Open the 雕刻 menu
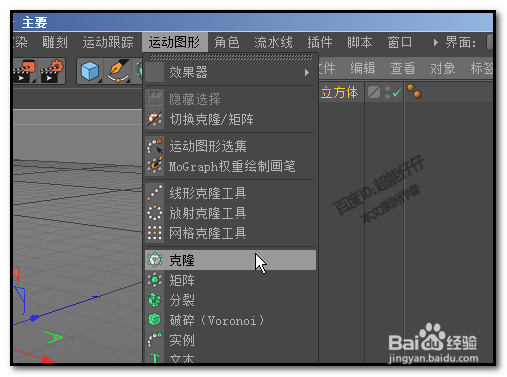 55,42
